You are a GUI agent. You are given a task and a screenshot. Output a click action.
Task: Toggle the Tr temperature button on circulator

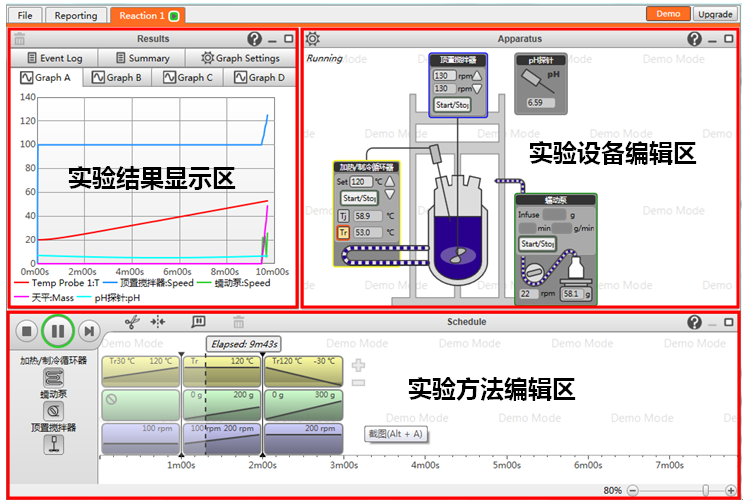[x=342, y=232]
